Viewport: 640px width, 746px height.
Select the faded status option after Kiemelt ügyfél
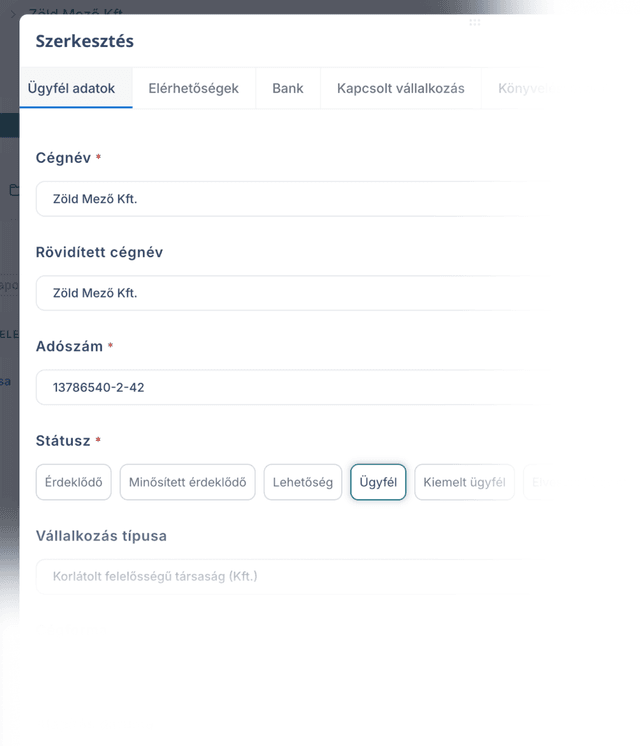point(540,482)
